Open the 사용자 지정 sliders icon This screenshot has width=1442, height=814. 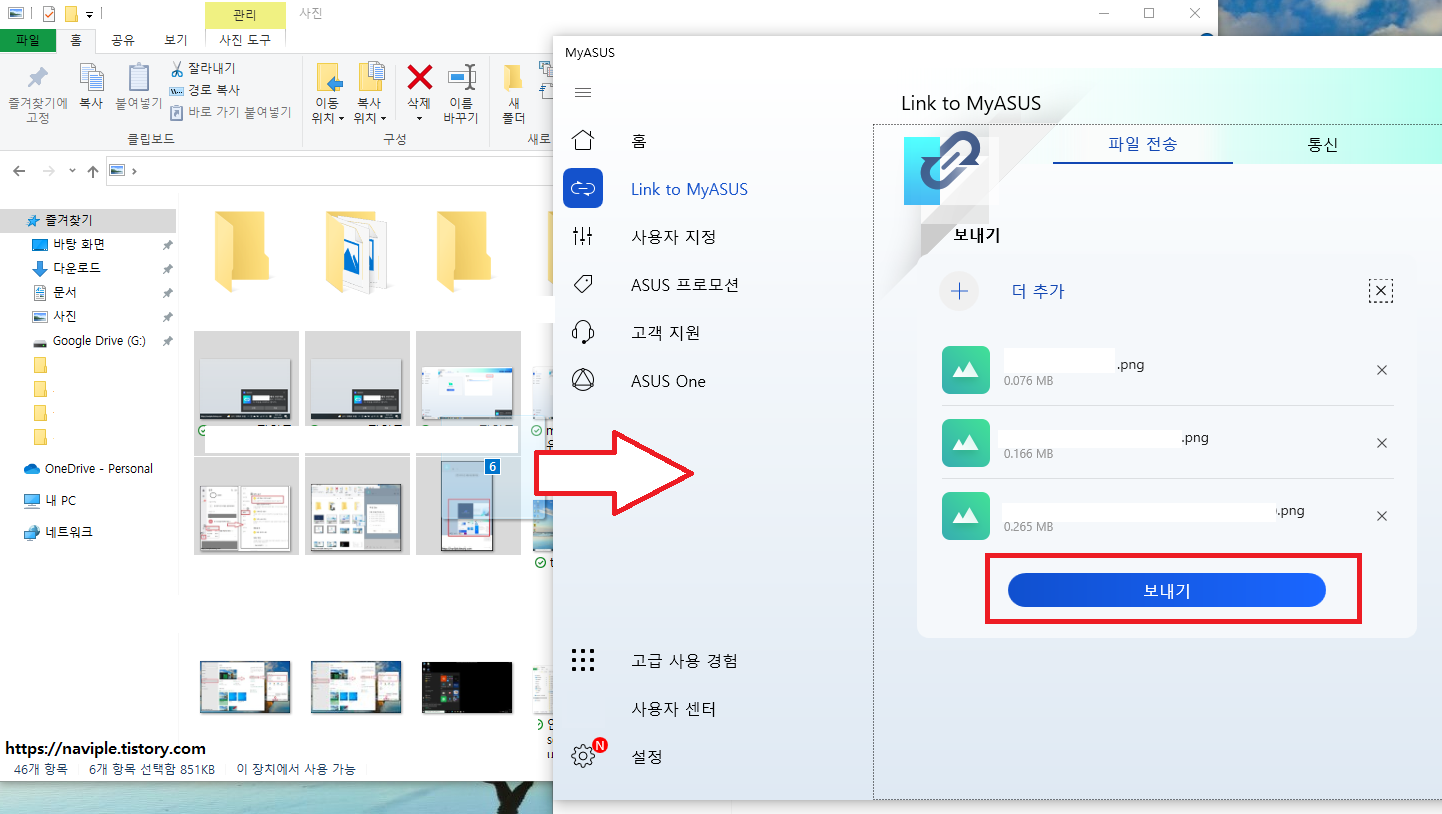pyautogui.click(x=583, y=237)
